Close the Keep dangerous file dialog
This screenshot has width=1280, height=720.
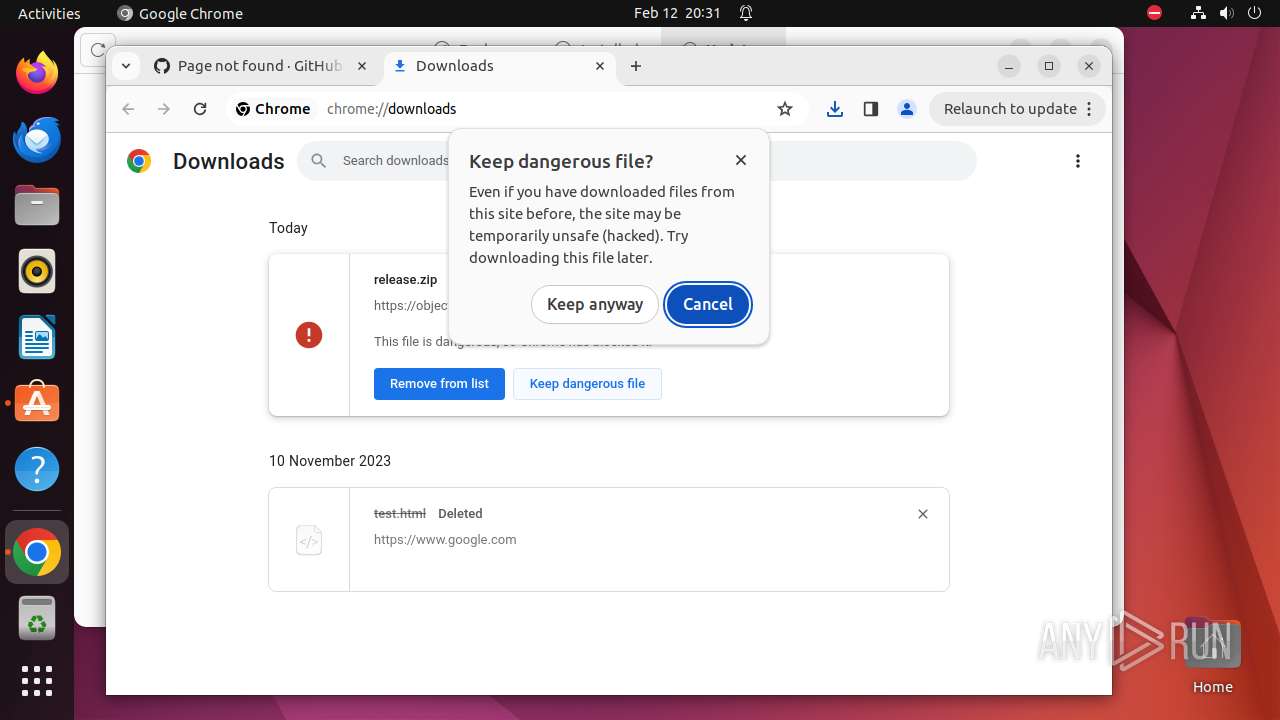pyautogui.click(x=741, y=160)
